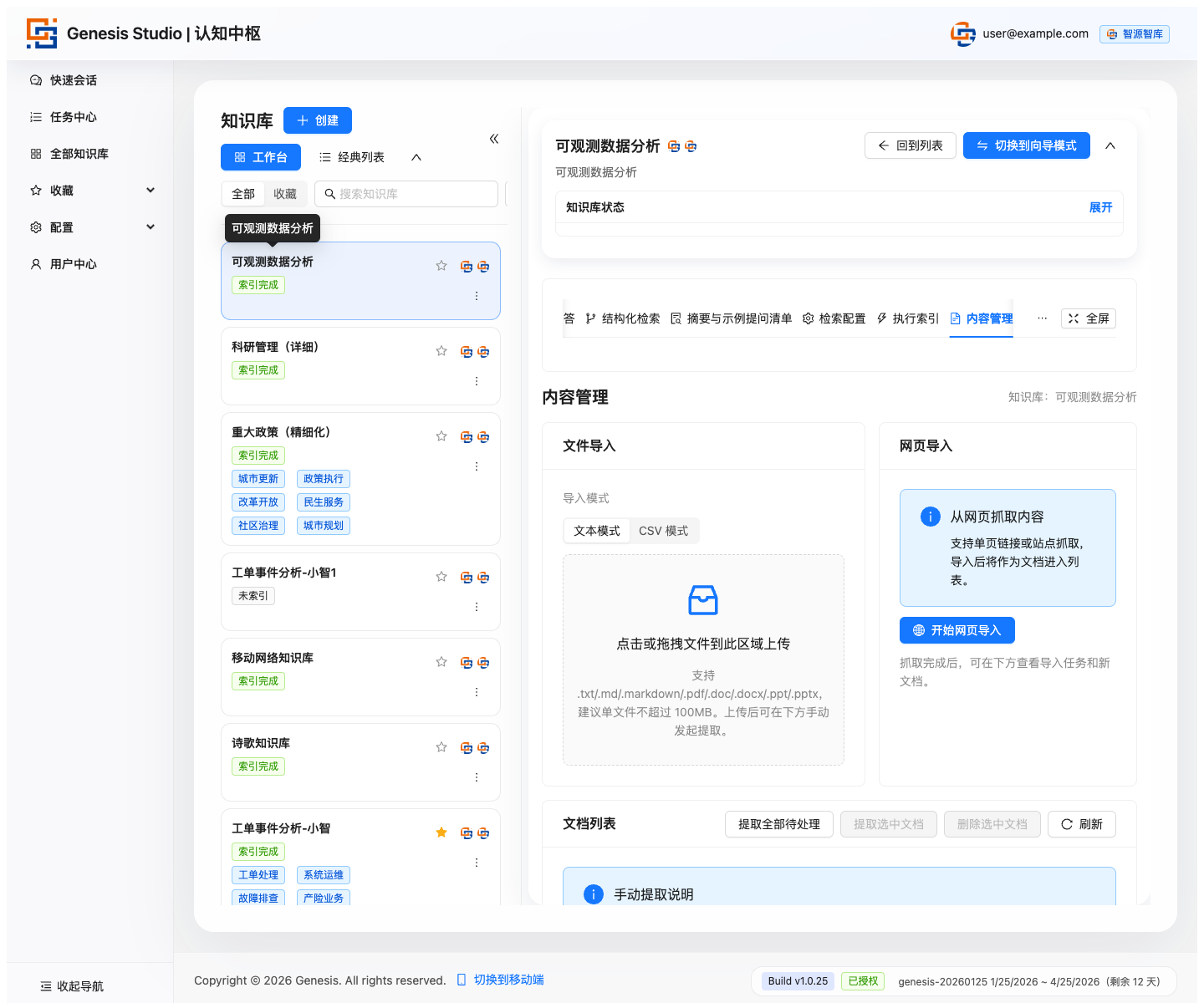Favorite the 诗歌知识库 star
Image resolution: width=1204 pixels, height=1003 pixels.
[x=441, y=746]
